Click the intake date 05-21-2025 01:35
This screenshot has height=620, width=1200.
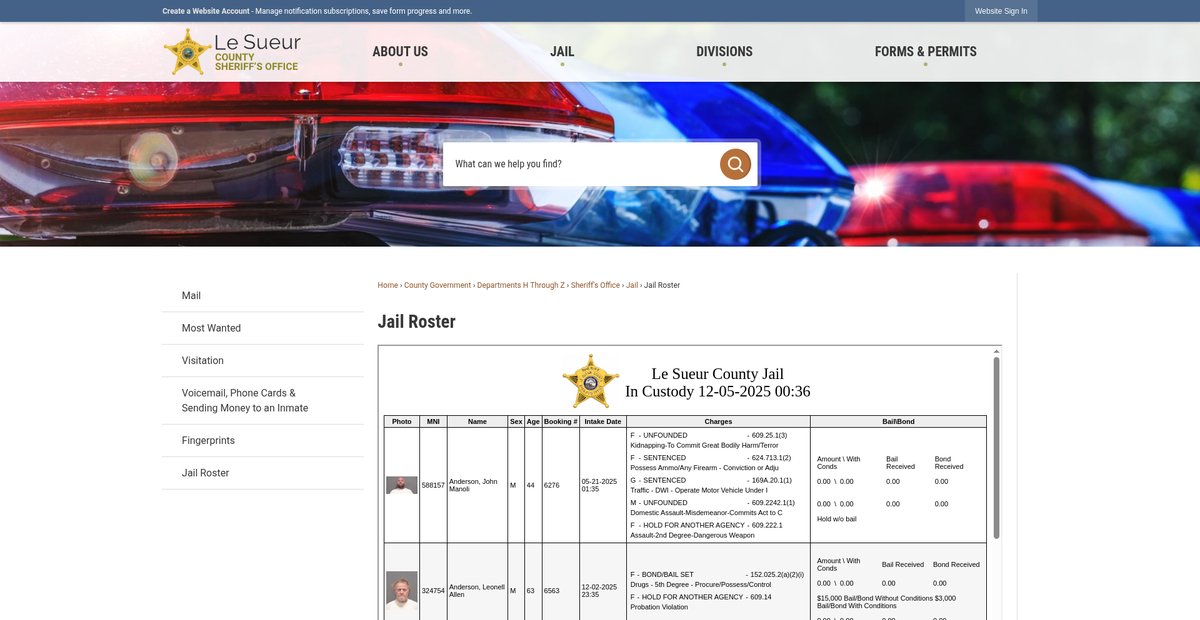(x=599, y=485)
